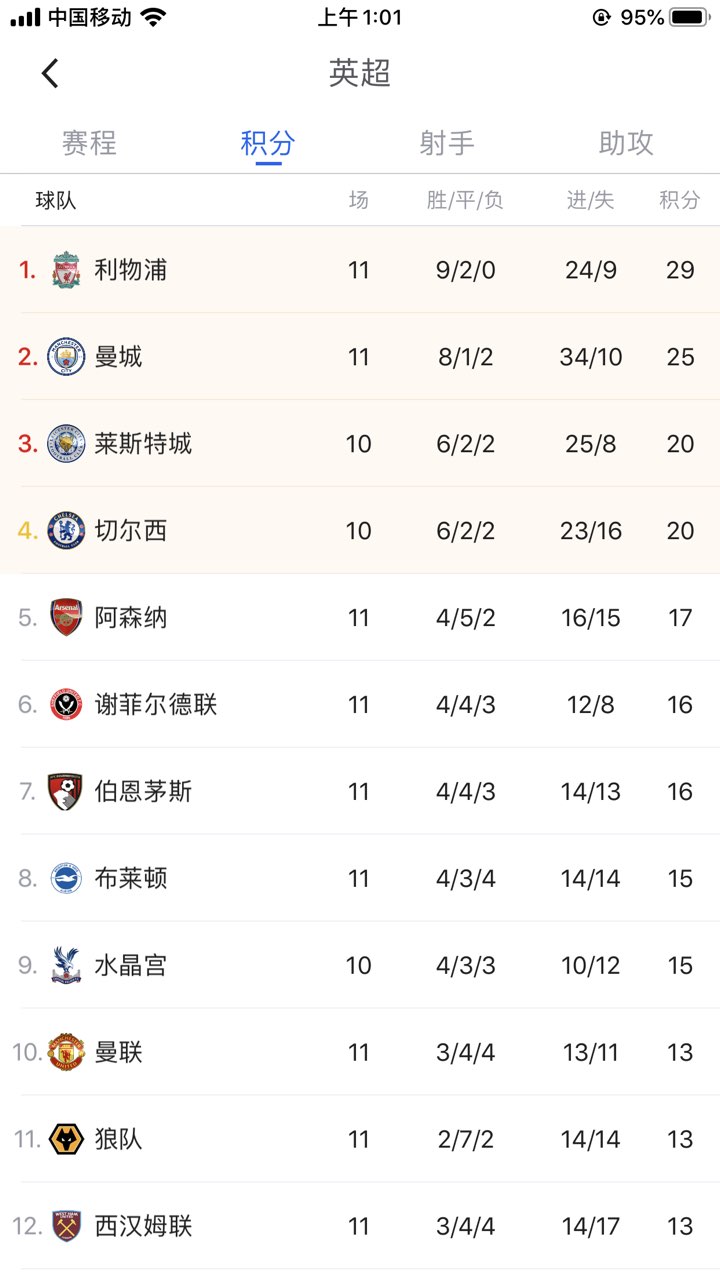The height and width of the screenshot is (1280, 720).
Task: Tap the Arsenal club crest
Action: pyautogui.click(x=66, y=618)
